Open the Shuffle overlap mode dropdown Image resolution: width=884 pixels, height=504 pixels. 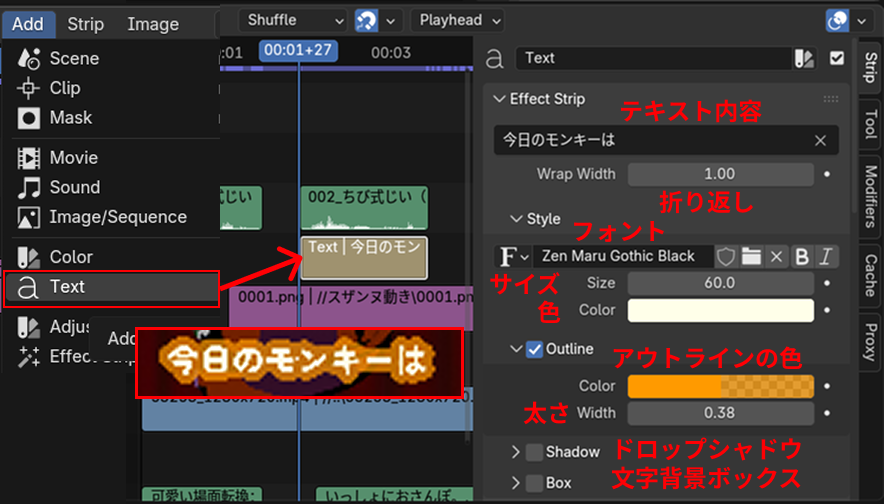click(294, 20)
